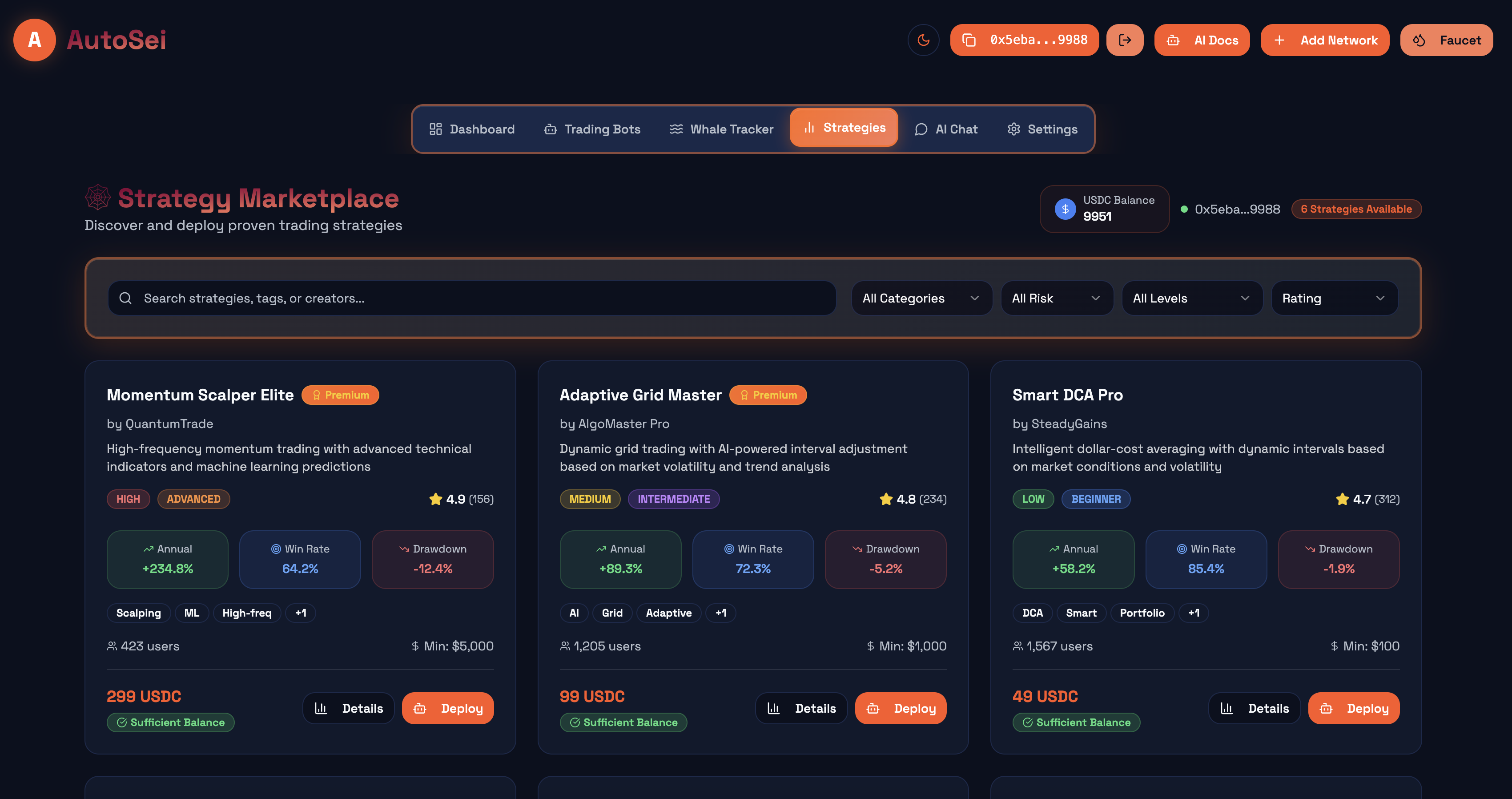Click the USDC Balance dollar icon
Image resolution: width=1512 pixels, height=799 pixels.
click(x=1065, y=209)
